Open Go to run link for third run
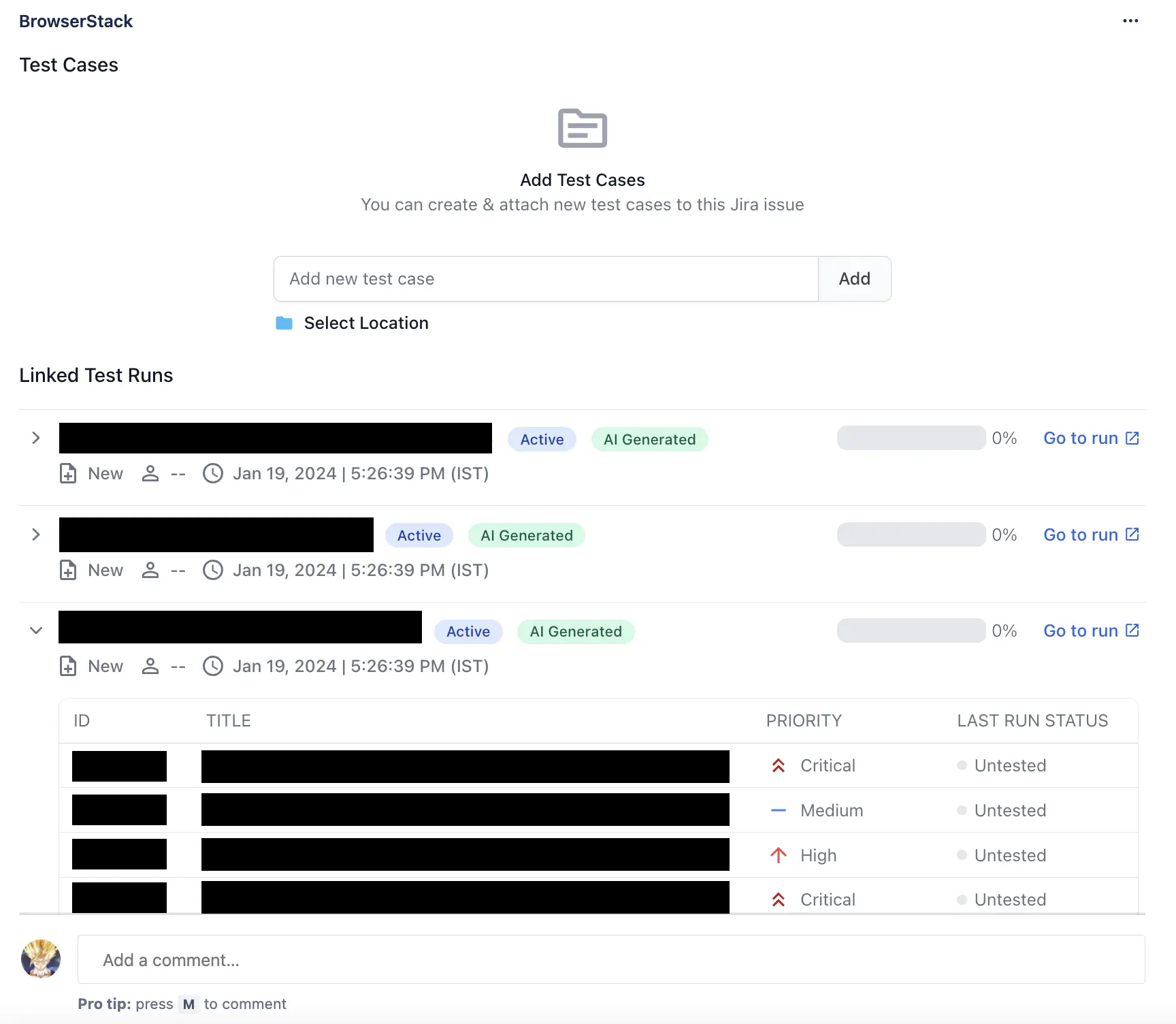Image resolution: width=1176 pixels, height=1024 pixels. click(1091, 631)
